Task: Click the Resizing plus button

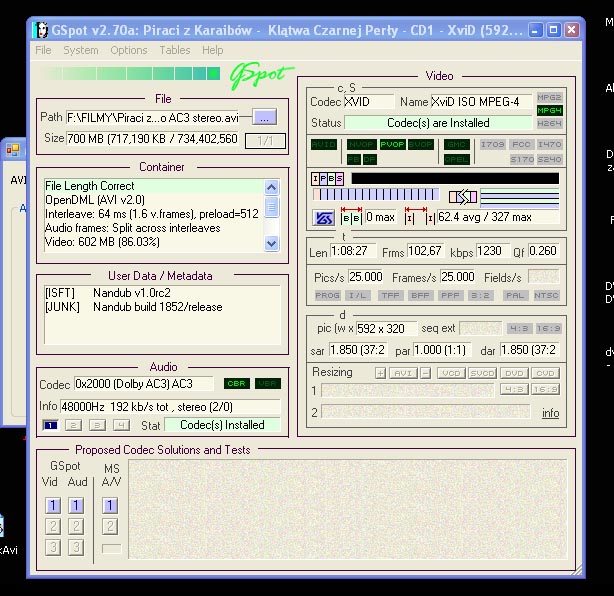Action: coord(380,373)
